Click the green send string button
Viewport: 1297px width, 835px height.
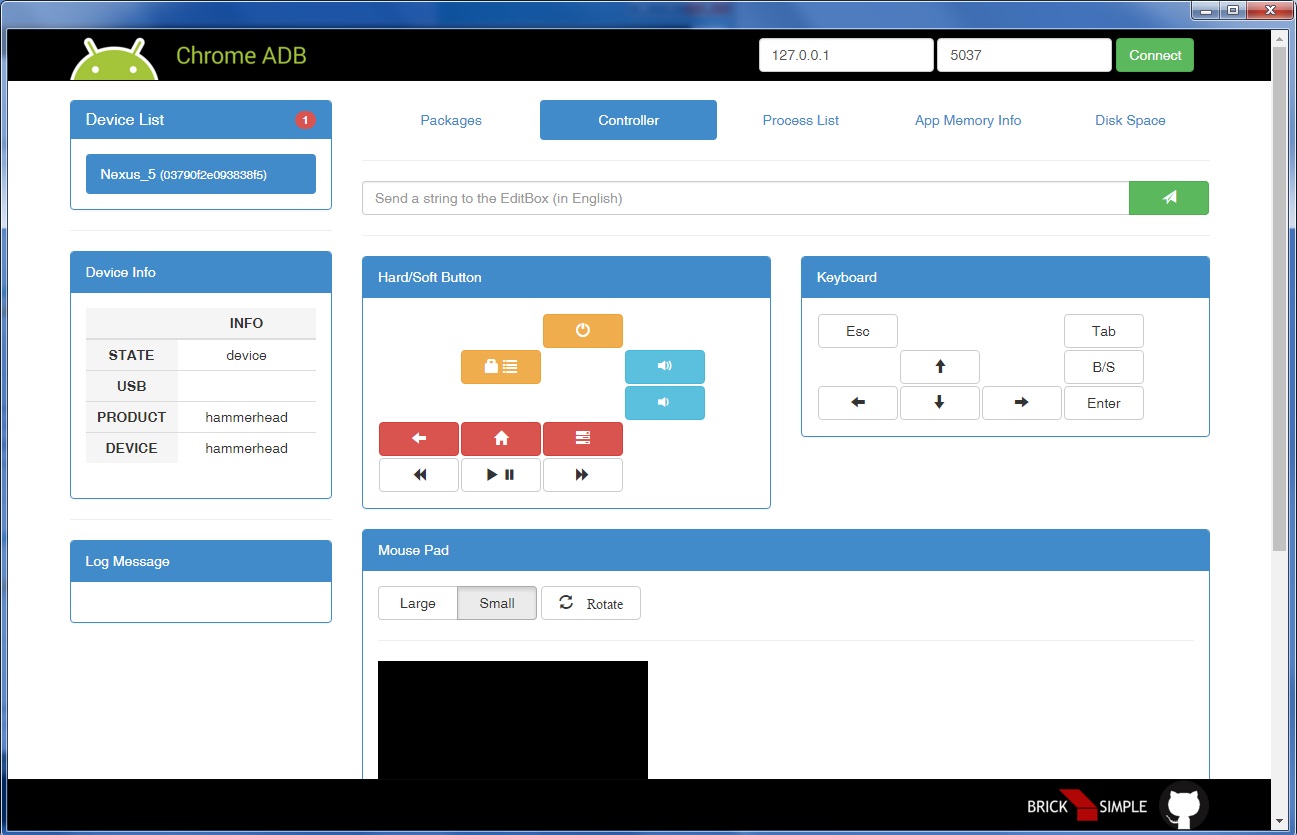[x=1168, y=198]
